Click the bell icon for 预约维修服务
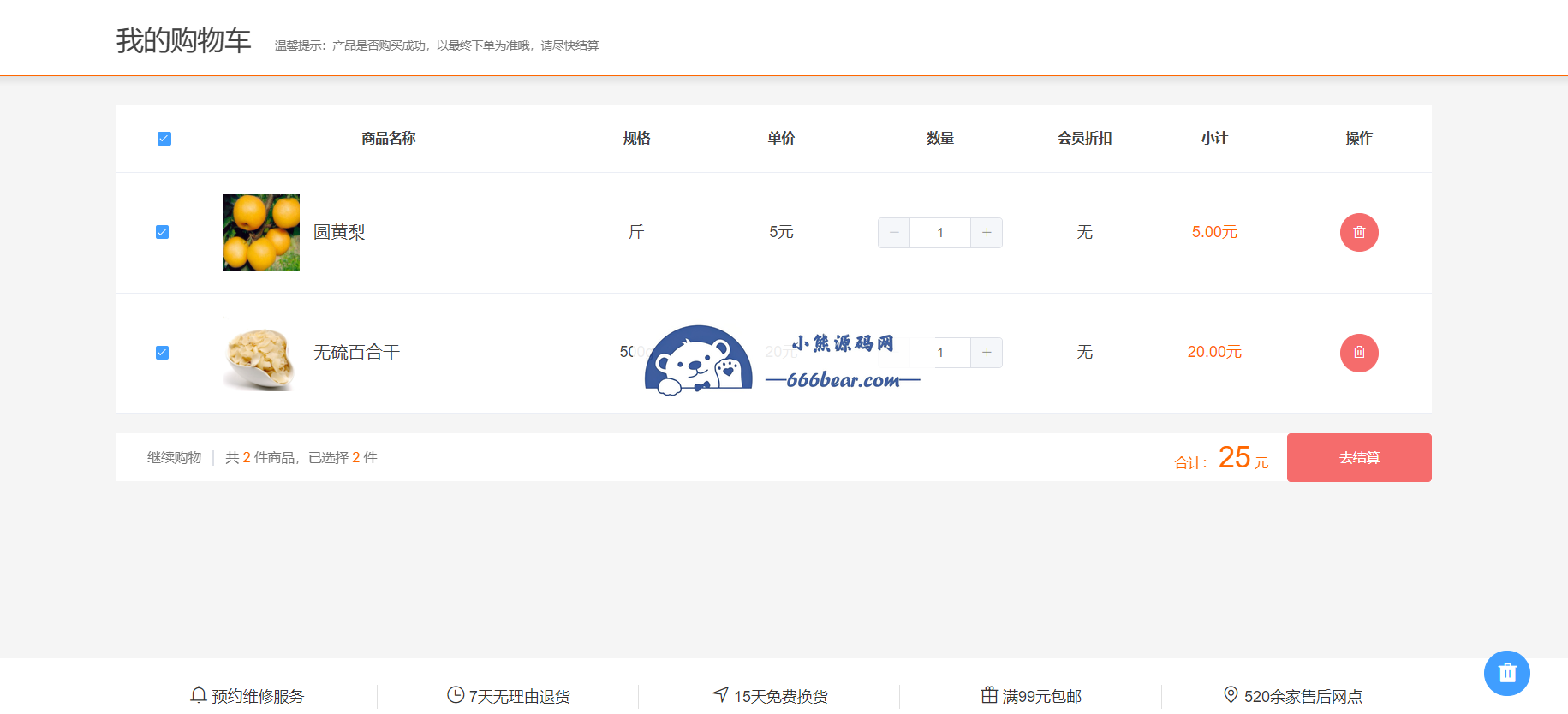This screenshot has width=1568, height=714. pyautogui.click(x=199, y=695)
